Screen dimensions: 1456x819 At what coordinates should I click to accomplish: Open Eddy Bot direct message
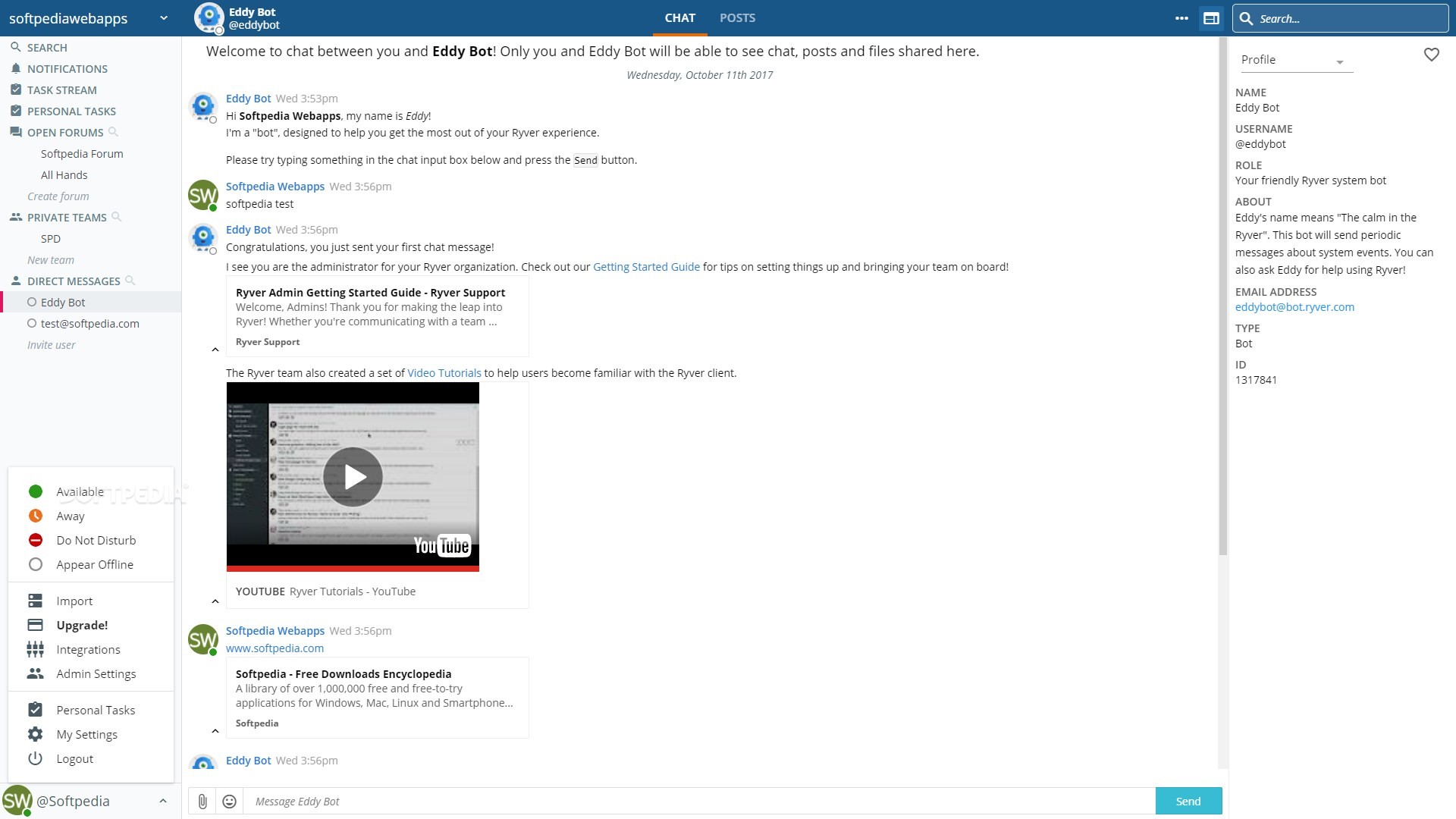tap(91, 302)
